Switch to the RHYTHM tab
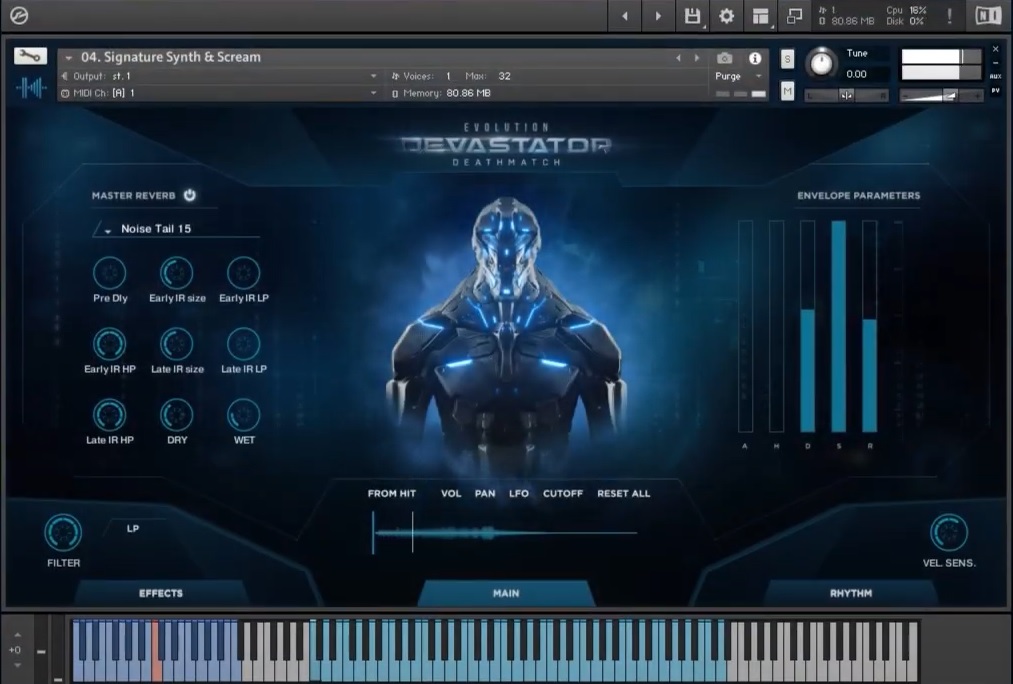The height and width of the screenshot is (684, 1013). 851,593
